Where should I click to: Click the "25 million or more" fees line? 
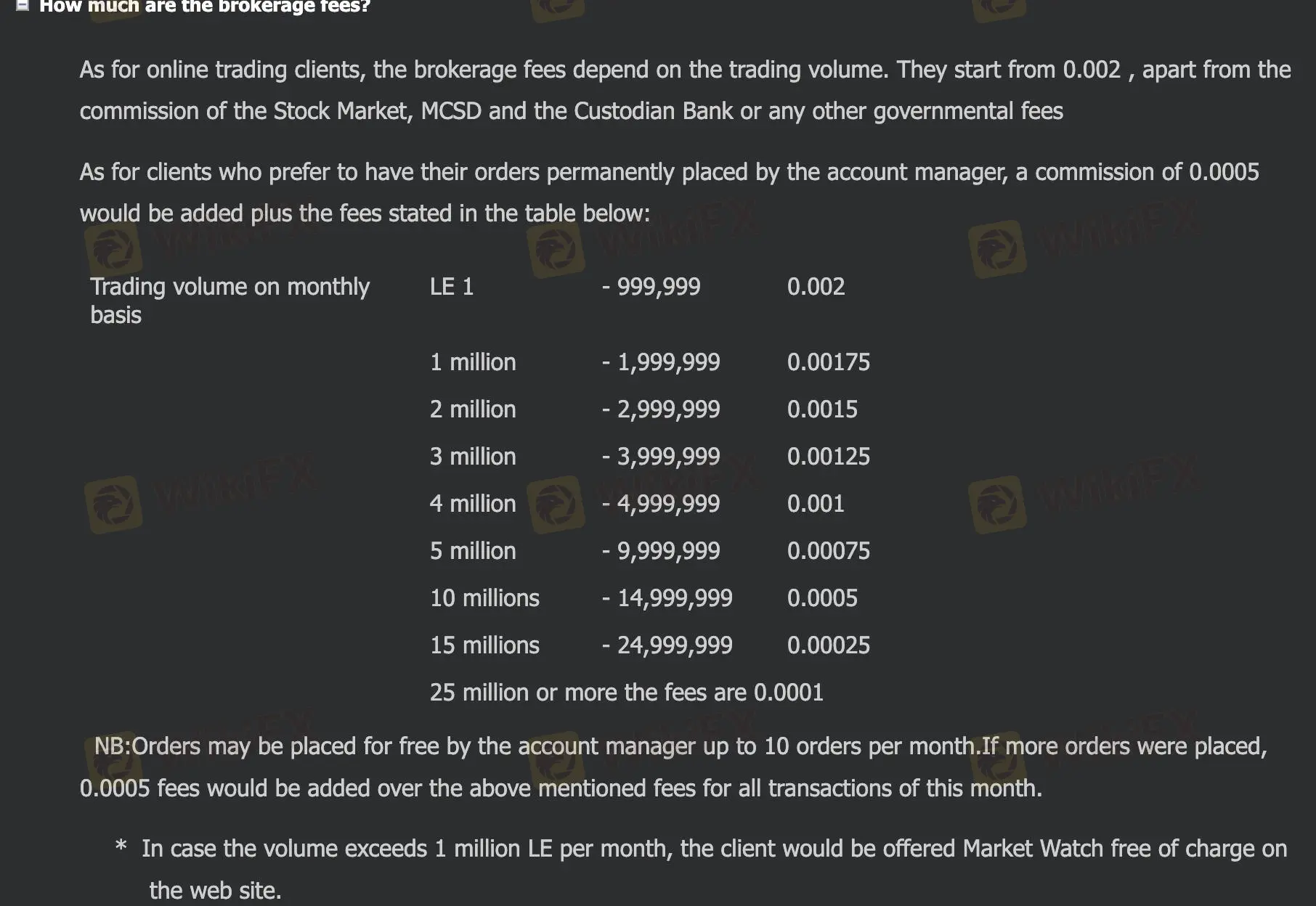[626, 693]
